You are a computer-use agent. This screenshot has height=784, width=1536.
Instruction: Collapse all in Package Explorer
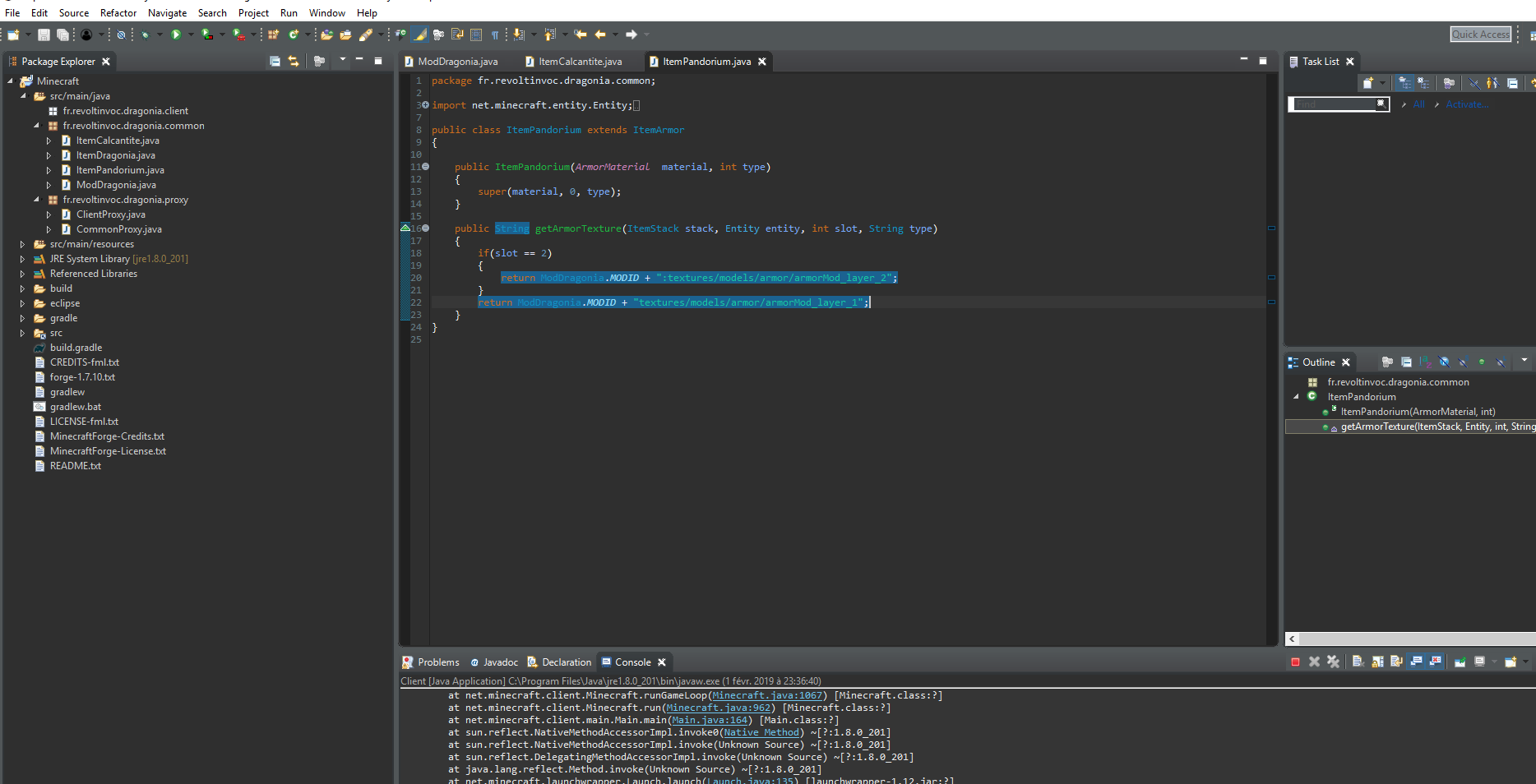[x=275, y=62]
